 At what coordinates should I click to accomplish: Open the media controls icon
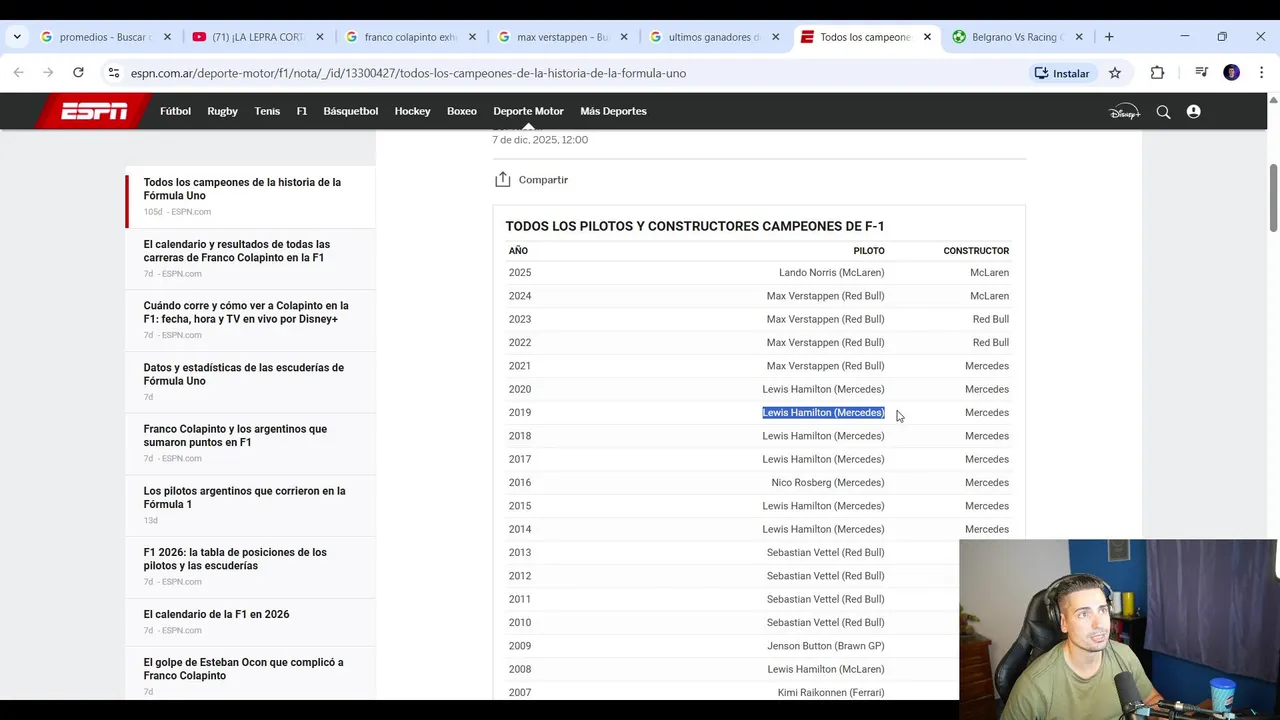(x=1202, y=73)
